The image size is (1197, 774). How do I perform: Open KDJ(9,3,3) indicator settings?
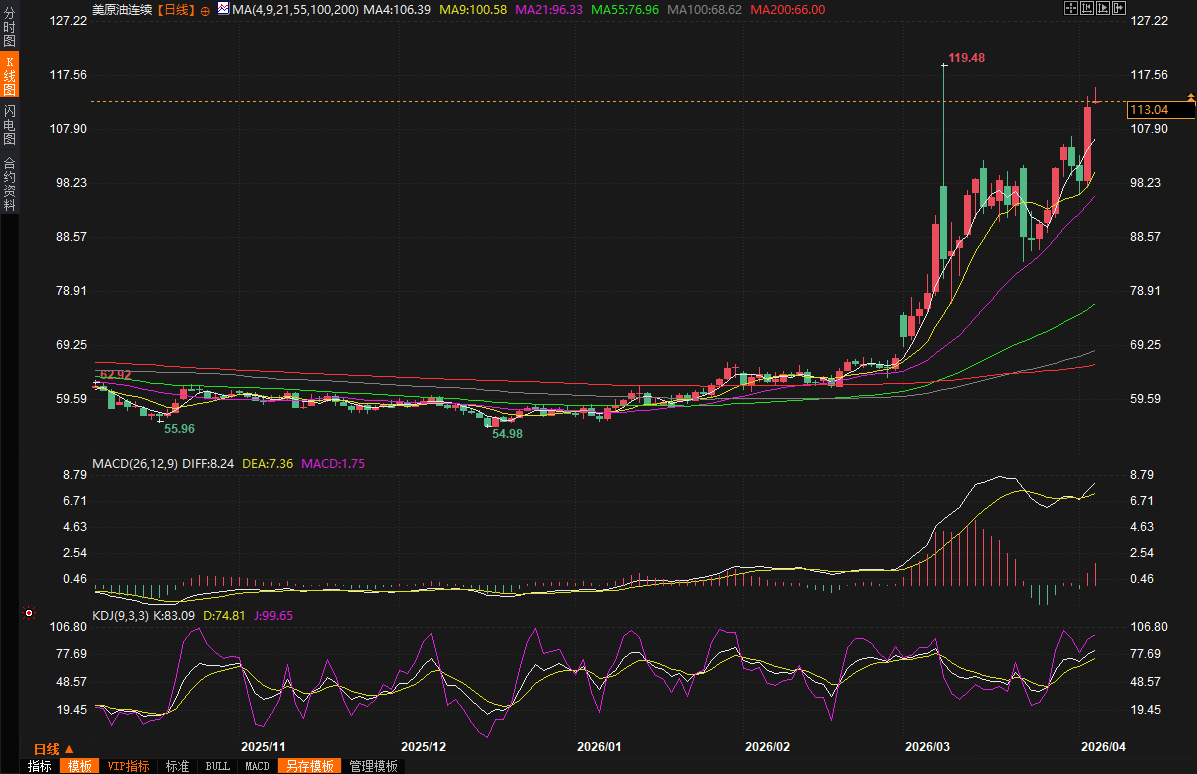point(121,615)
